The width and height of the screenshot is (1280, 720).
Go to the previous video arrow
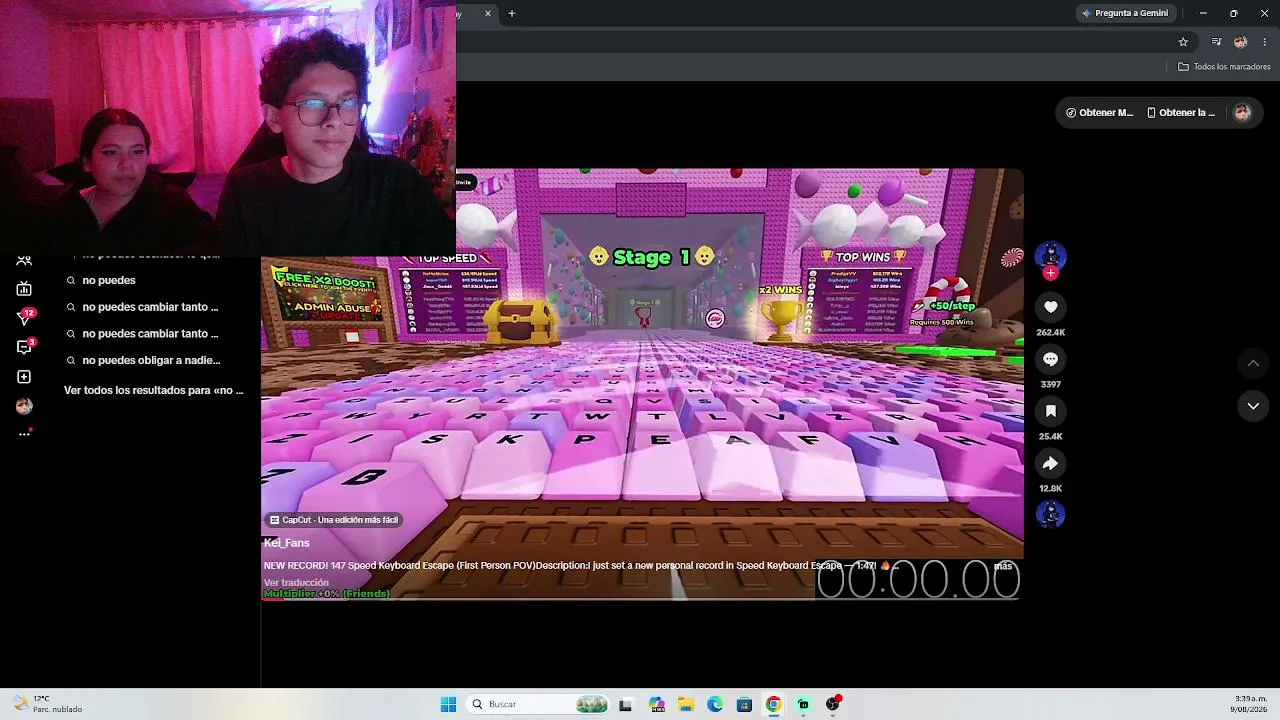click(1253, 362)
